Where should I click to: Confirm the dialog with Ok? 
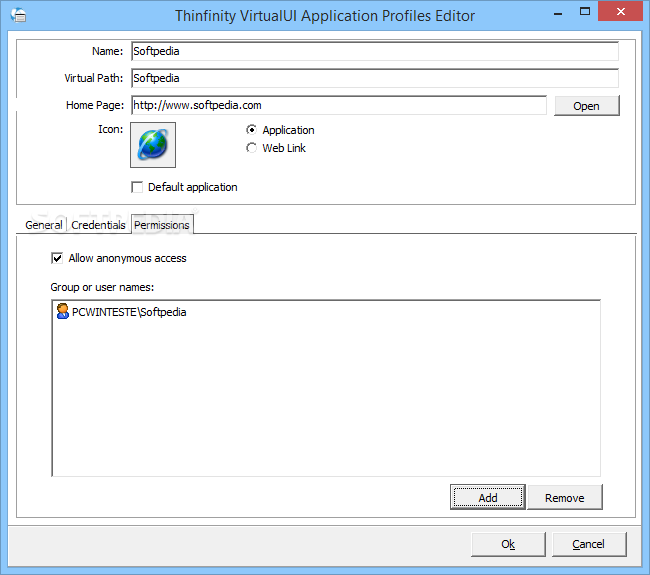point(508,544)
